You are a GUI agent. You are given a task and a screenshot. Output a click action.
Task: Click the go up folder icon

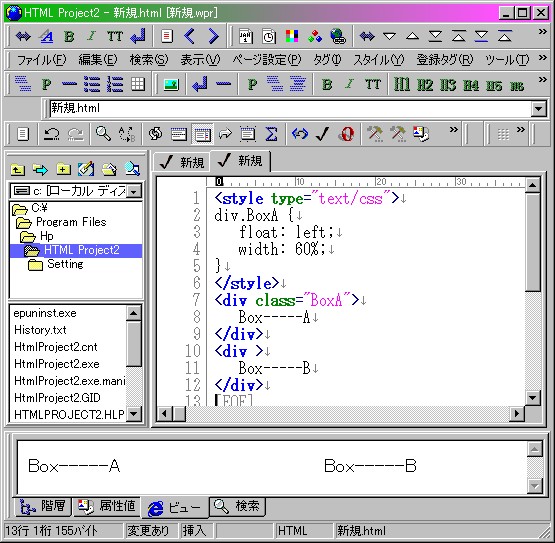point(18,170)
